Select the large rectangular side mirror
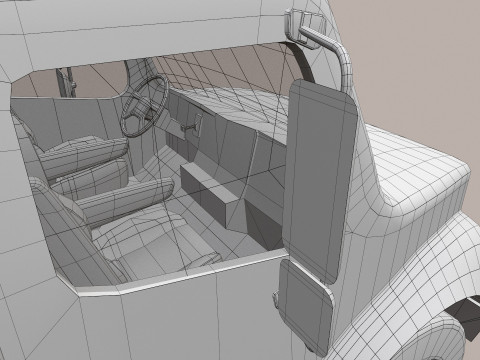 tap(319, 182)
